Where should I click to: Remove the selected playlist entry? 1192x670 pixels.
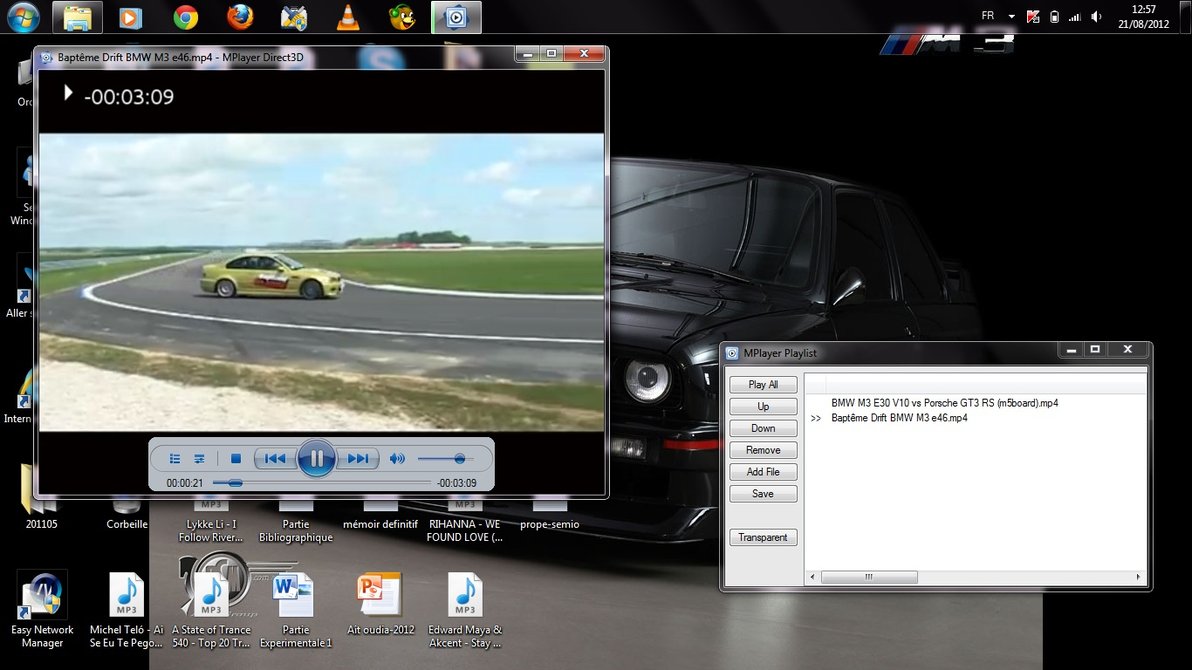pos(763,450)
